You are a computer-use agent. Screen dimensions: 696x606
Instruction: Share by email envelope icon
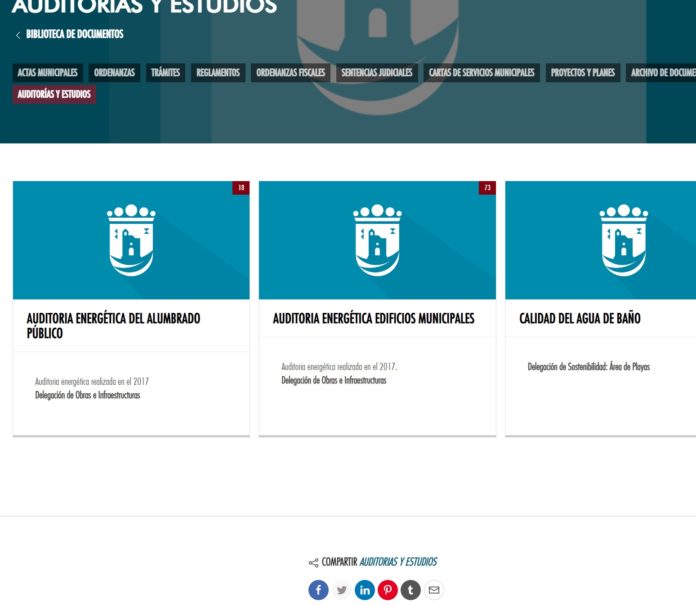tap(434, 590)
